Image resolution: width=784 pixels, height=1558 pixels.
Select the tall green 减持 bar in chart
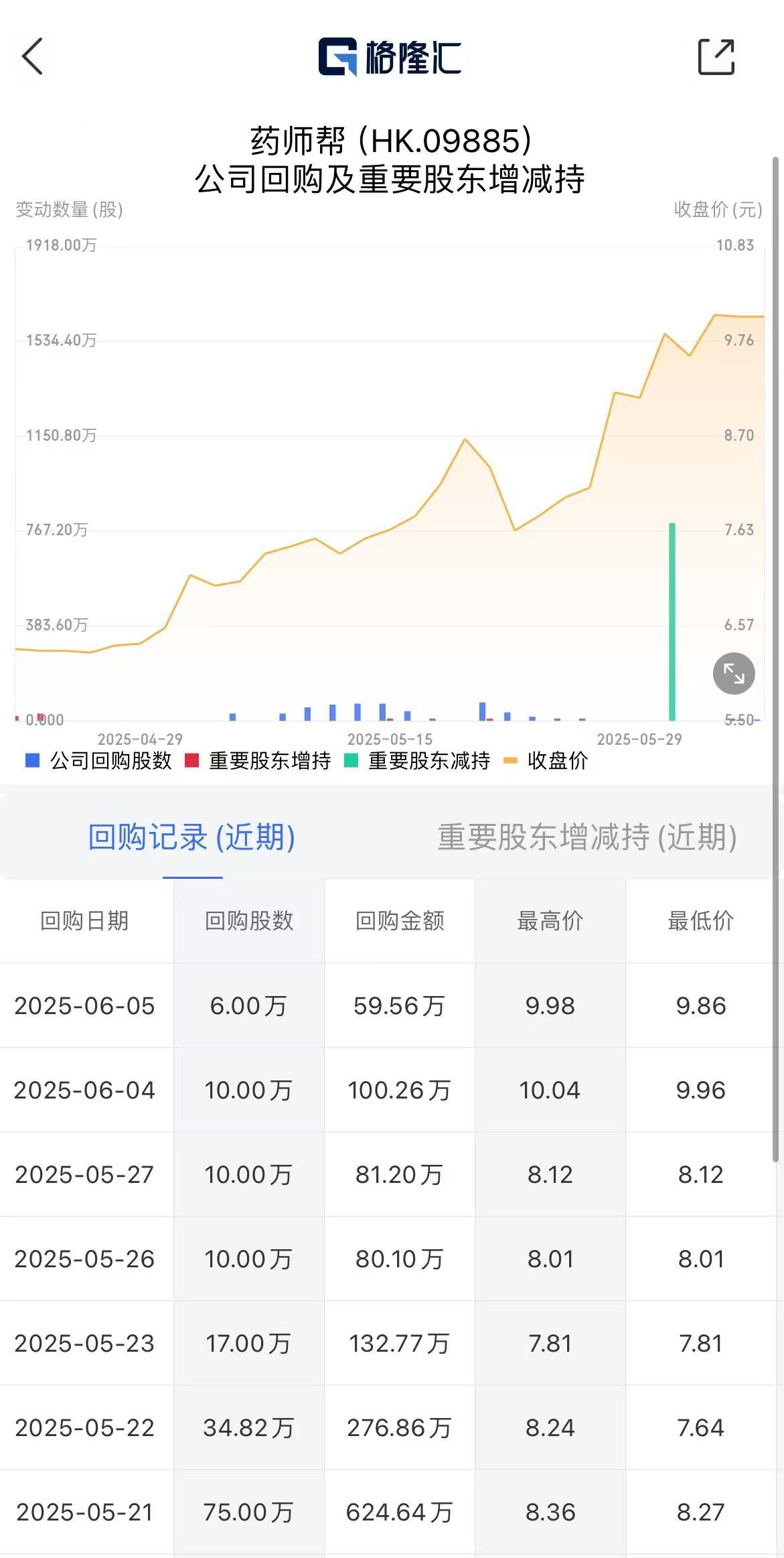coord(672,622)
